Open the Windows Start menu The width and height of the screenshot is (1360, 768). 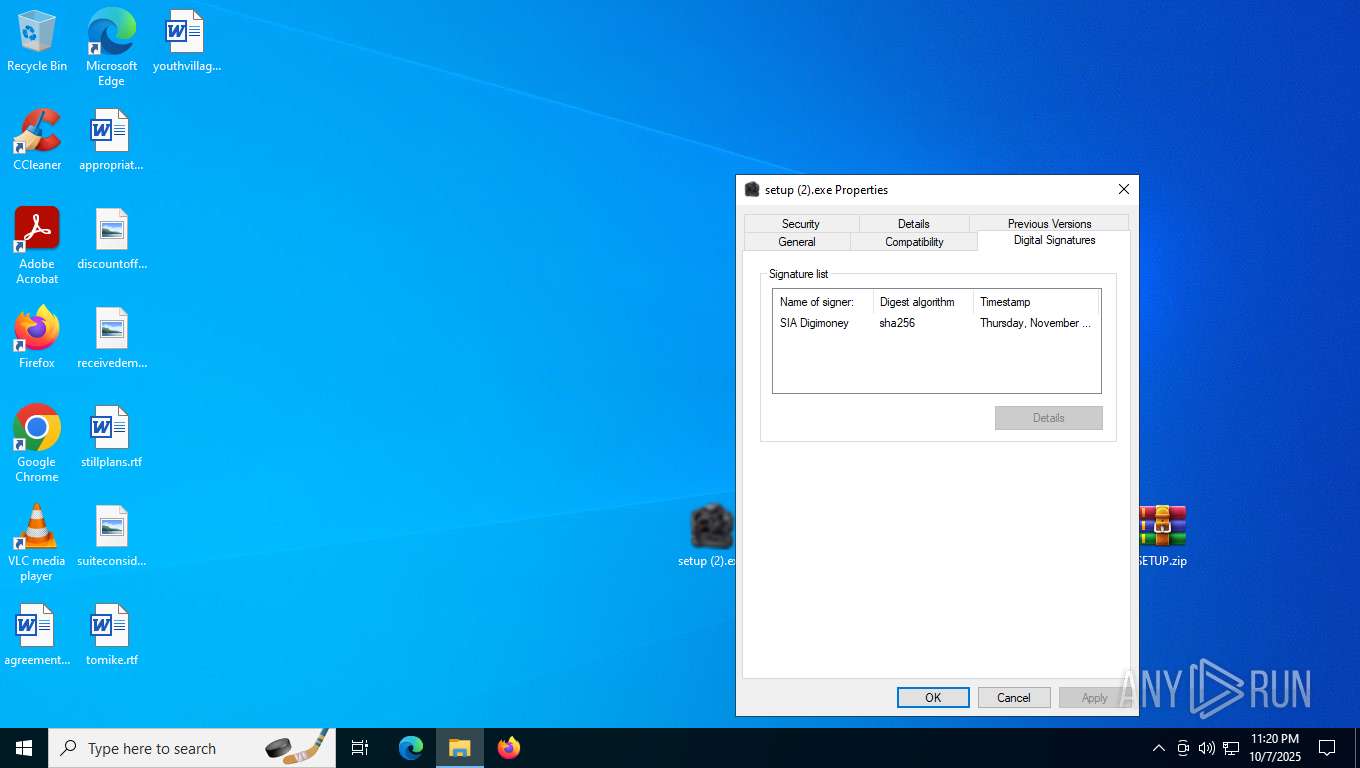pyautogui.click(x=24, y=748)
